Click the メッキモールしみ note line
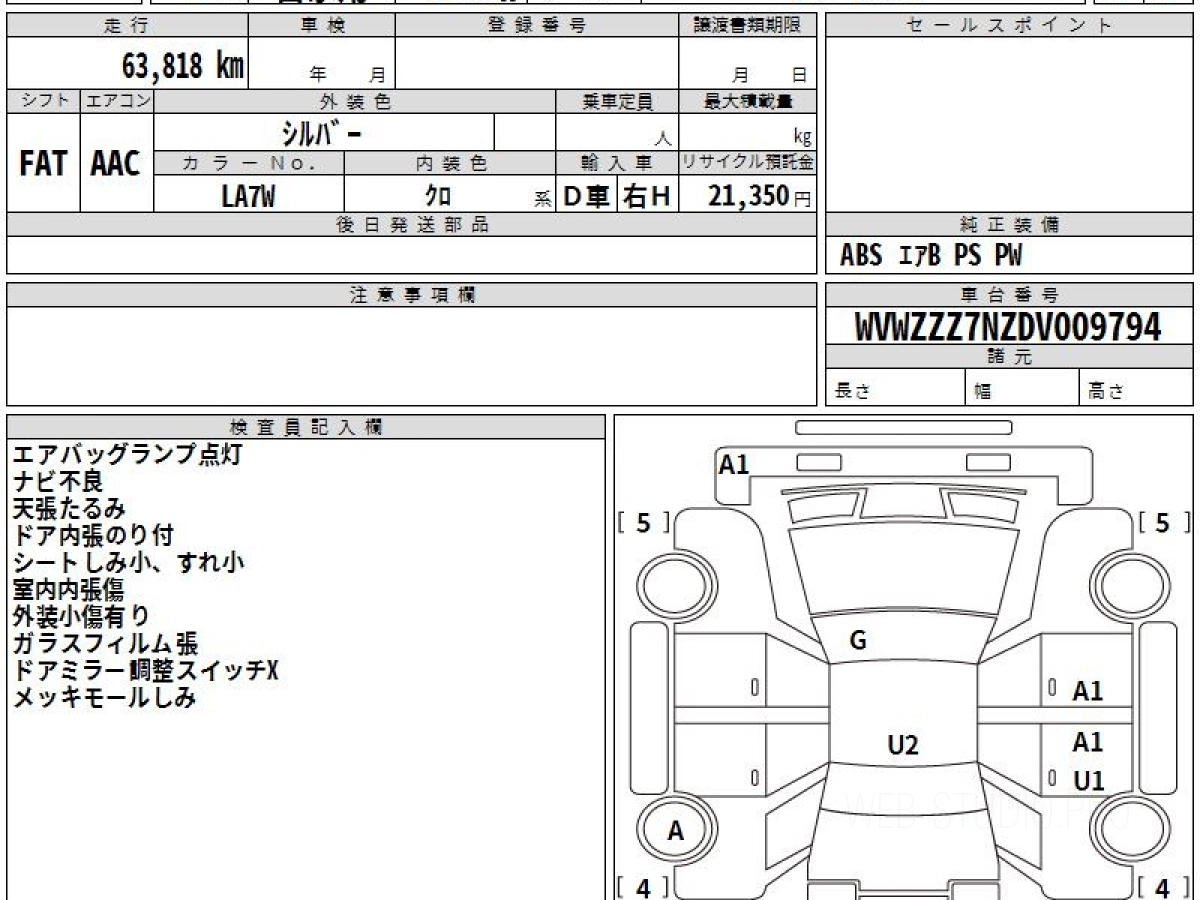The height and width of the screenshot is (900, 1200). pyautogui.click(x=104, y=698)
